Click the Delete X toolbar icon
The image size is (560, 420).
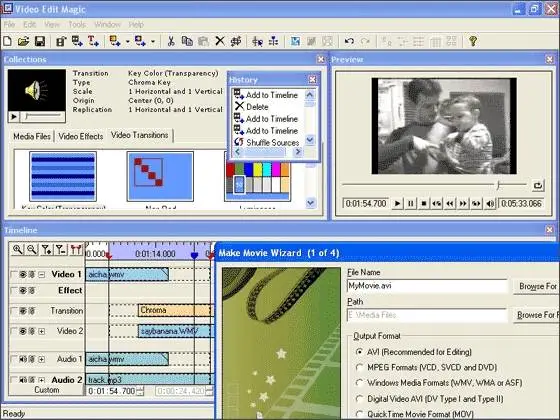pos(220,41)
